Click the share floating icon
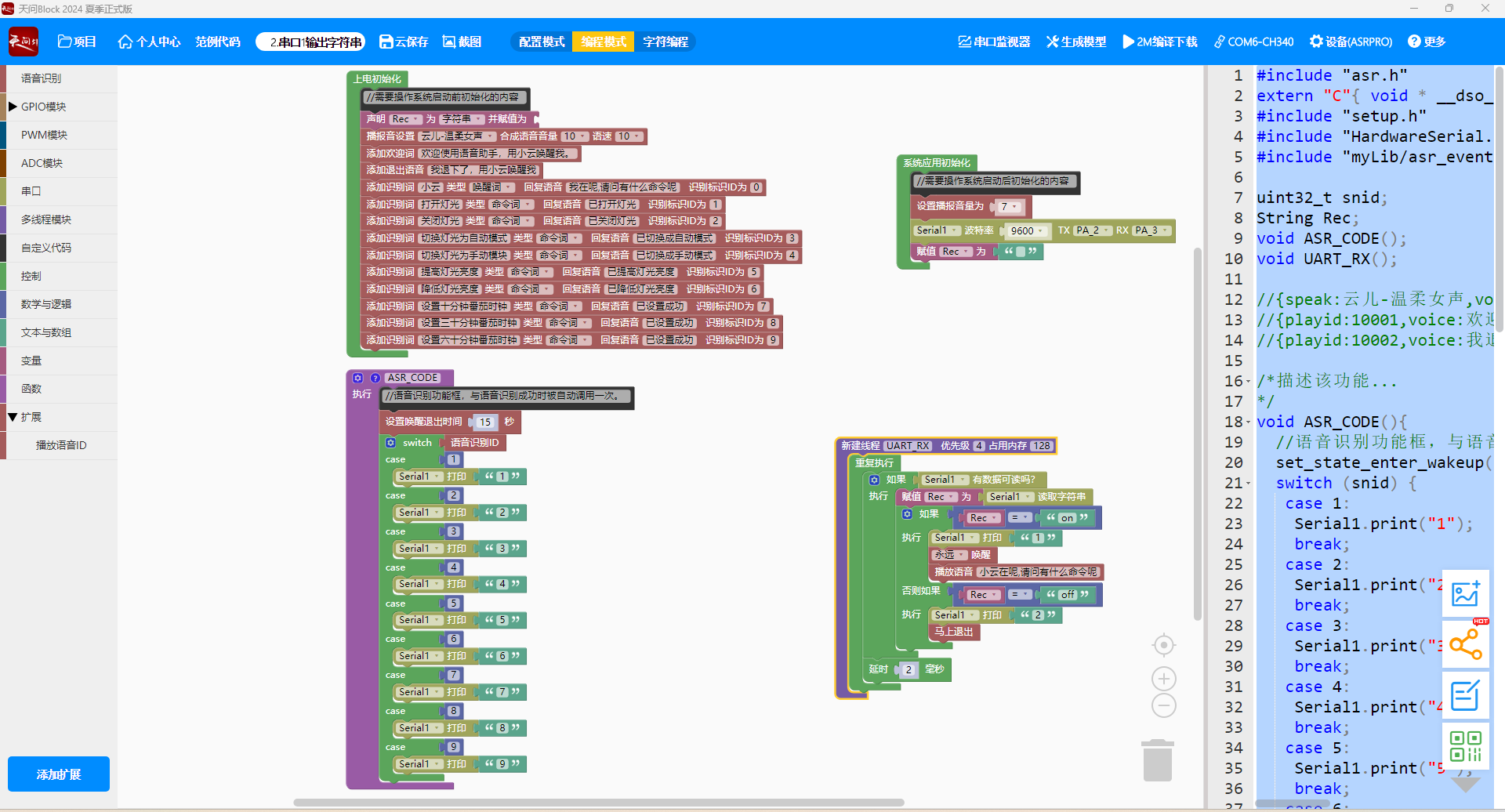The image size is (1505, 812). [x=1465, y=644]
